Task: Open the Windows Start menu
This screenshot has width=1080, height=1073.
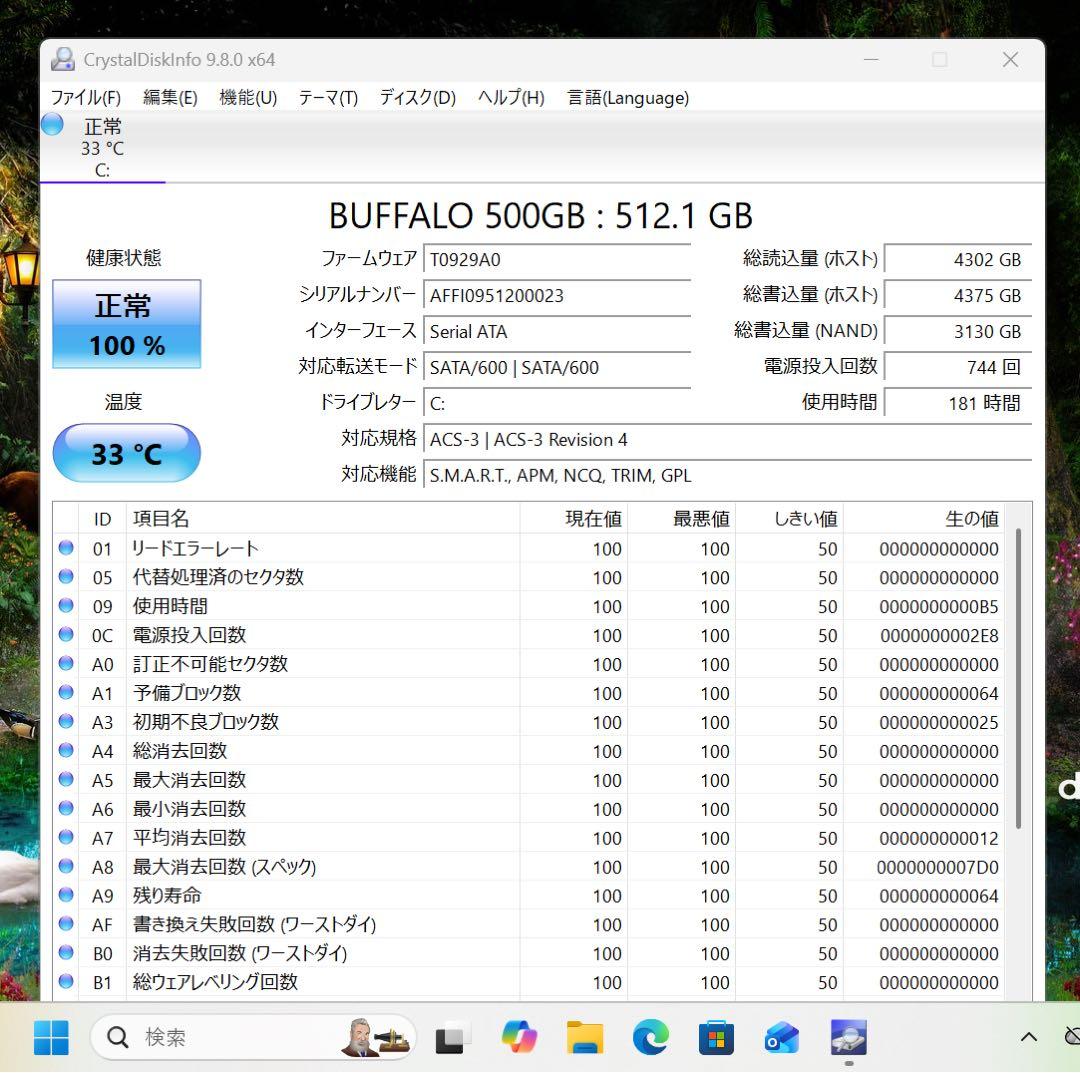Action: click(51, 1038)
